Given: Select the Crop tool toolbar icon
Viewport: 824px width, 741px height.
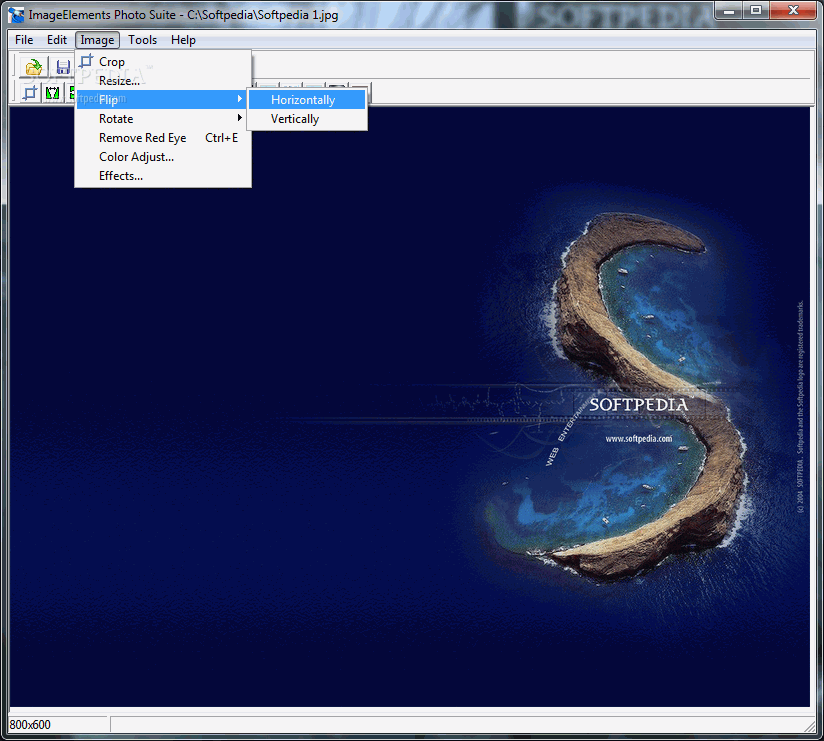Looking at the screenshot, I should [x=30, y=93].
